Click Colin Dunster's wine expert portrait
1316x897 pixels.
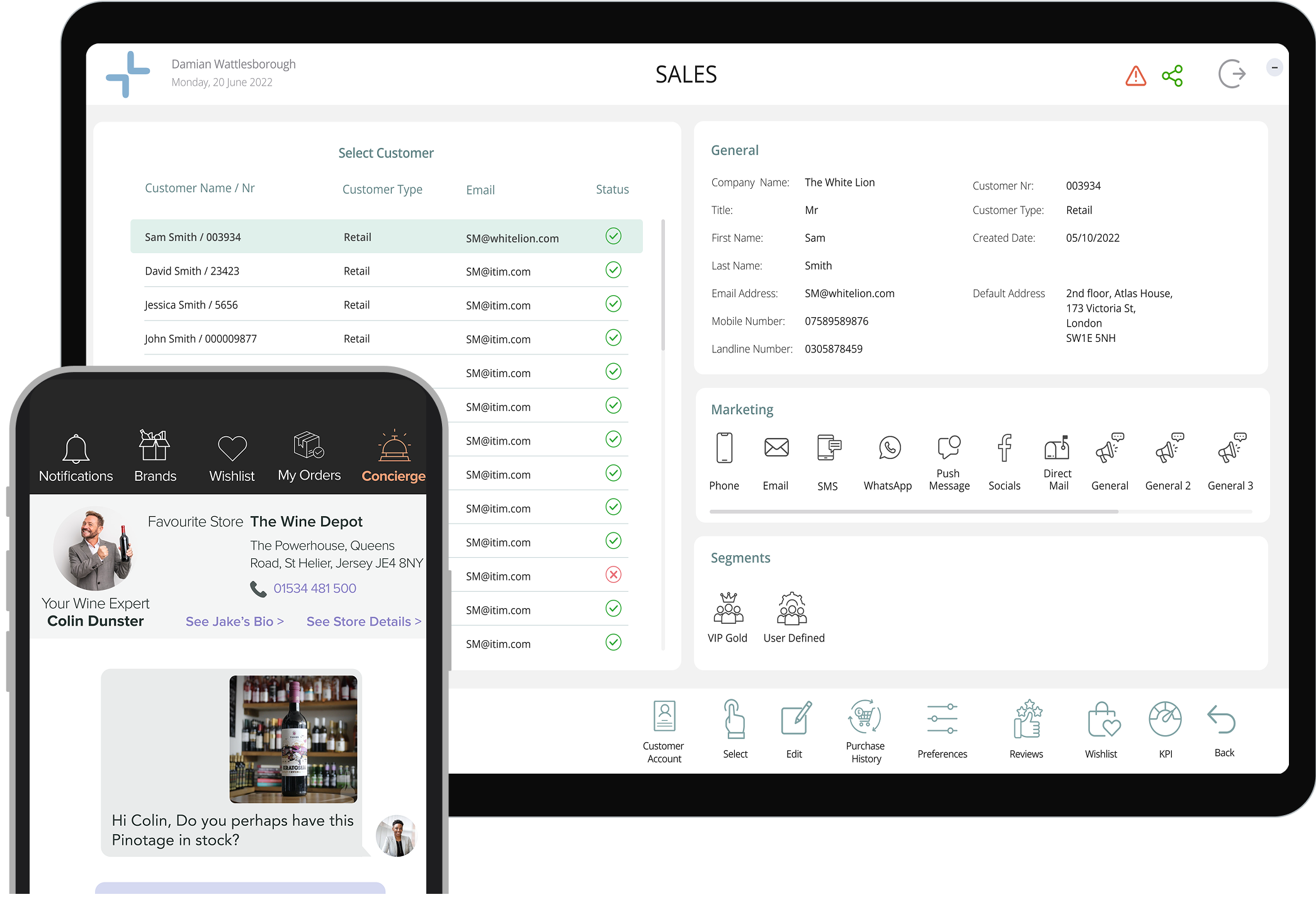tap(94, 548)
